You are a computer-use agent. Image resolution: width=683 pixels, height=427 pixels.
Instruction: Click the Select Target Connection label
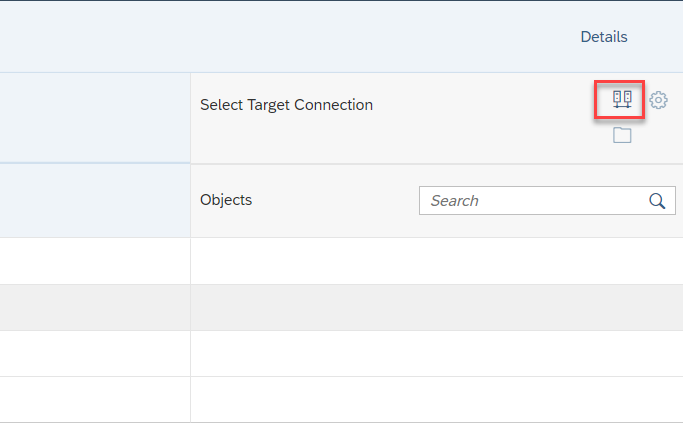tap(286, 105)
